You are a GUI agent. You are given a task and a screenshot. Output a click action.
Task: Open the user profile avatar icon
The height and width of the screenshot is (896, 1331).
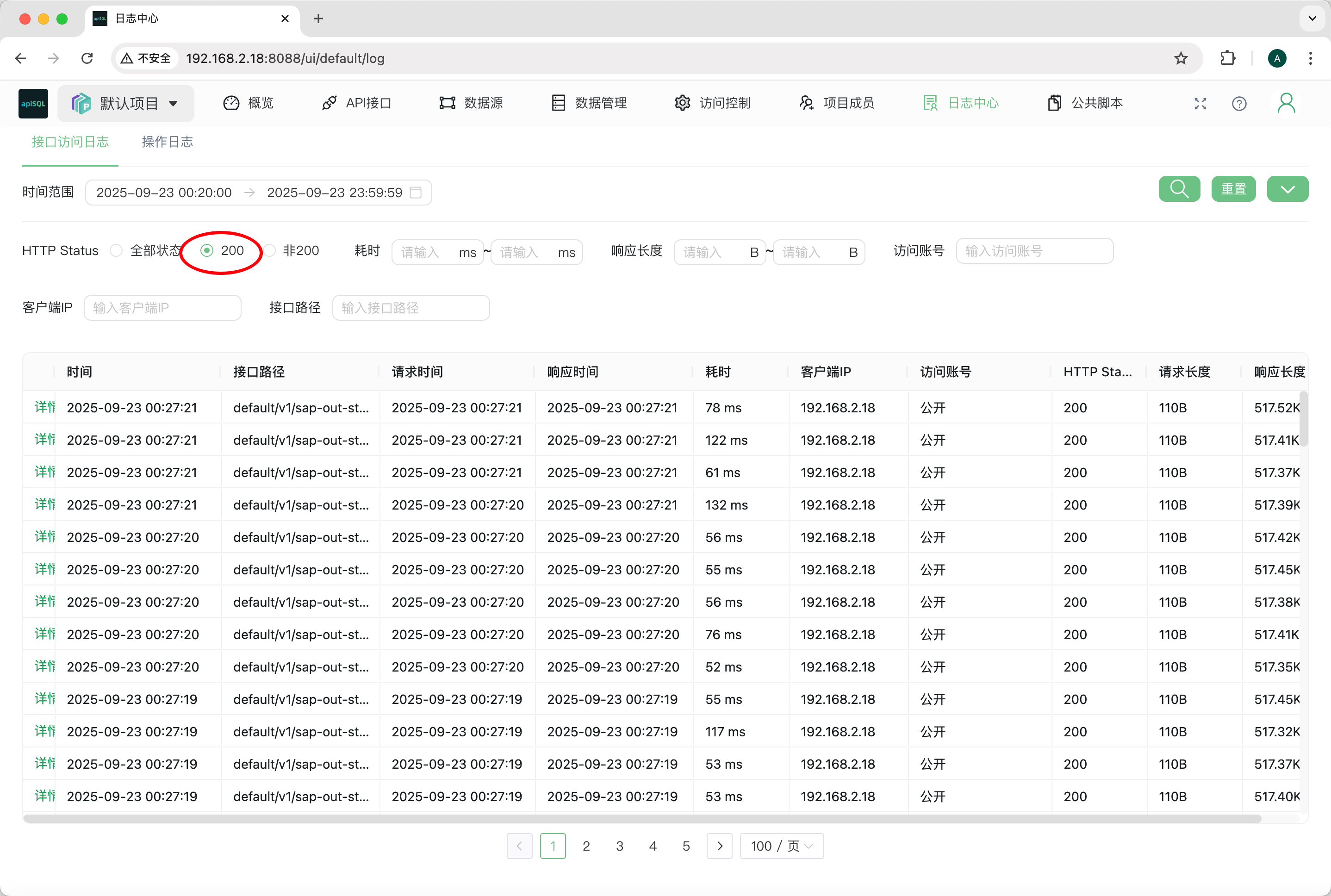click(x=1286, y=103)
